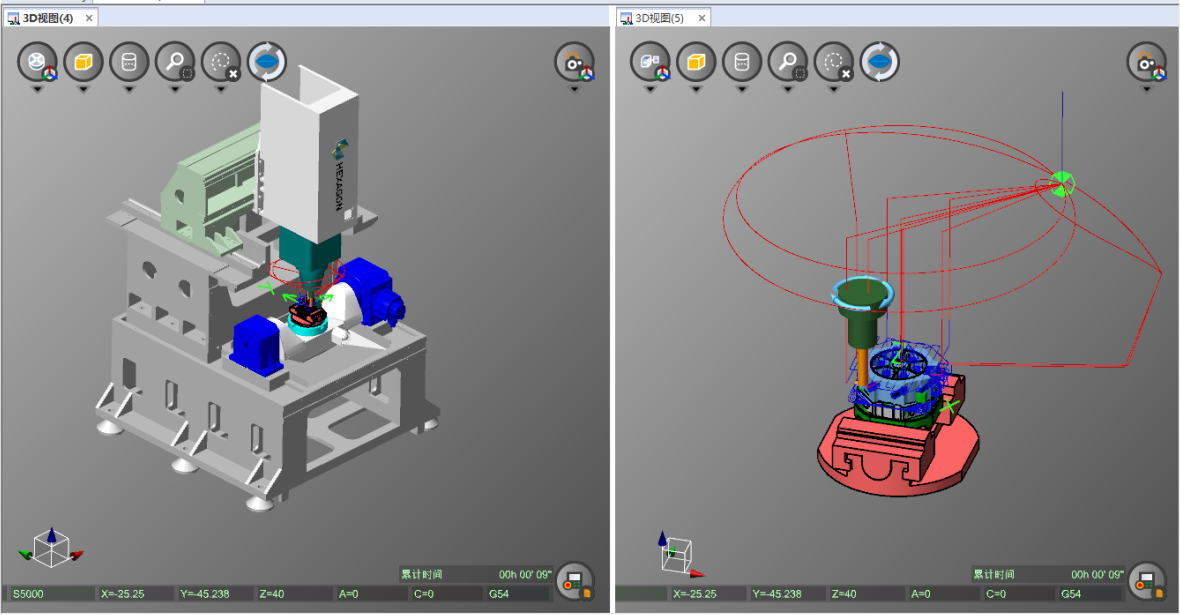Click the status display icon at bottom-right of left viewport

[x=574, y=580]
